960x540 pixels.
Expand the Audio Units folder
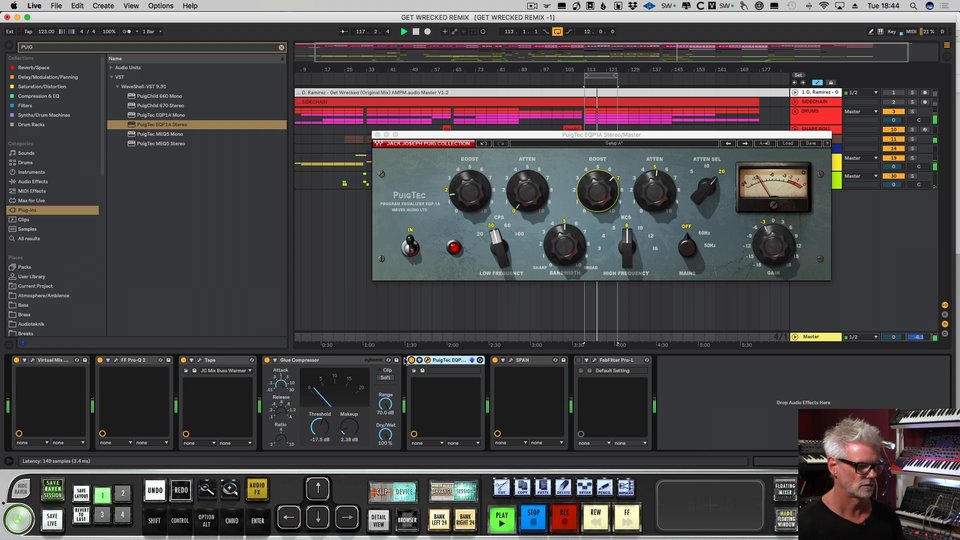point(111,67)
